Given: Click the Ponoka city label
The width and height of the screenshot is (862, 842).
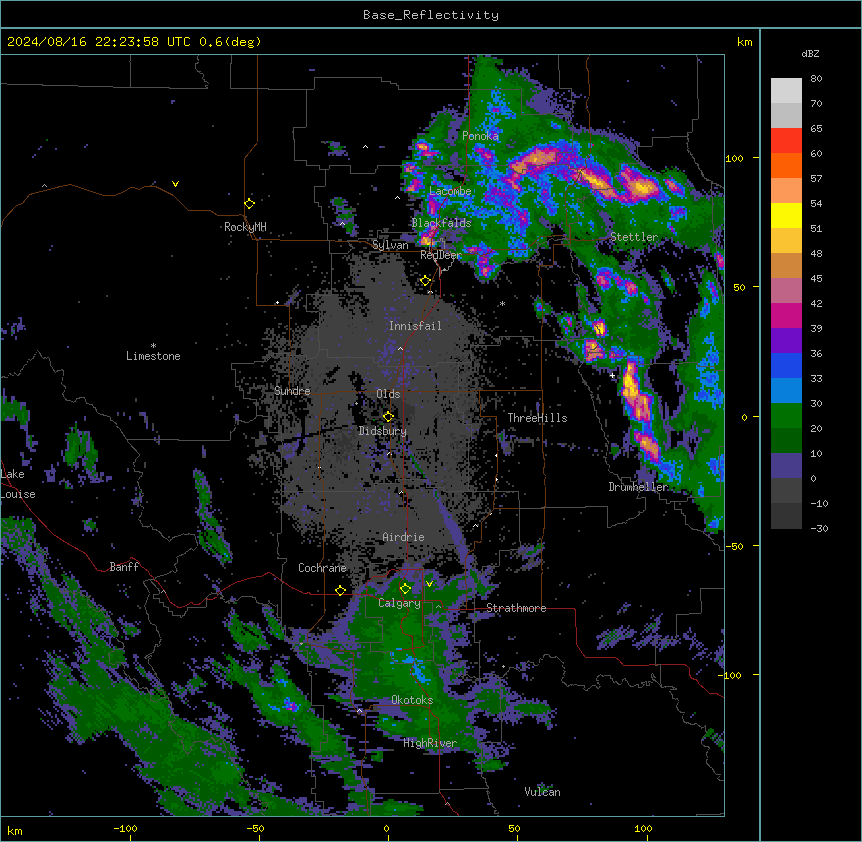Looking at the screenshot, I should (x=480, y=136).
